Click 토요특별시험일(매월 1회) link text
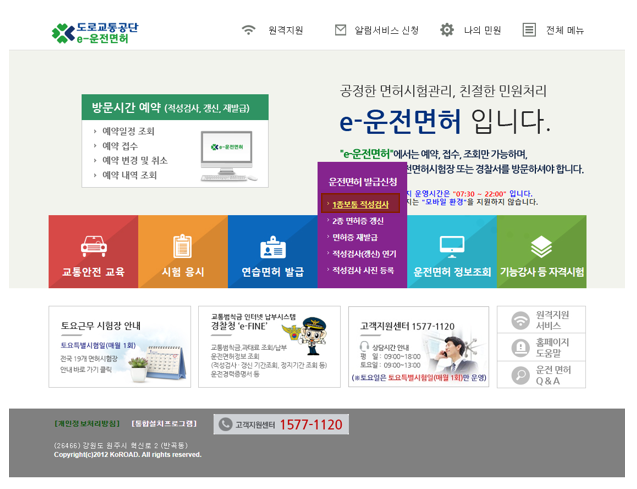 98,346
